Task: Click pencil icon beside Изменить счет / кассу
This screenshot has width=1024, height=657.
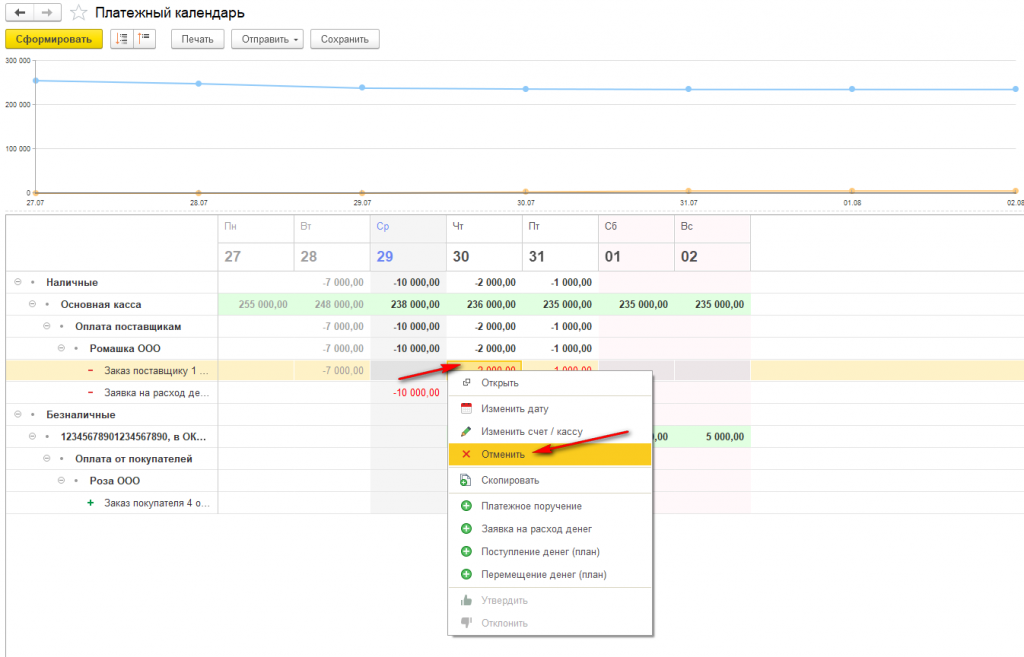Action: [x=466, y=431]
